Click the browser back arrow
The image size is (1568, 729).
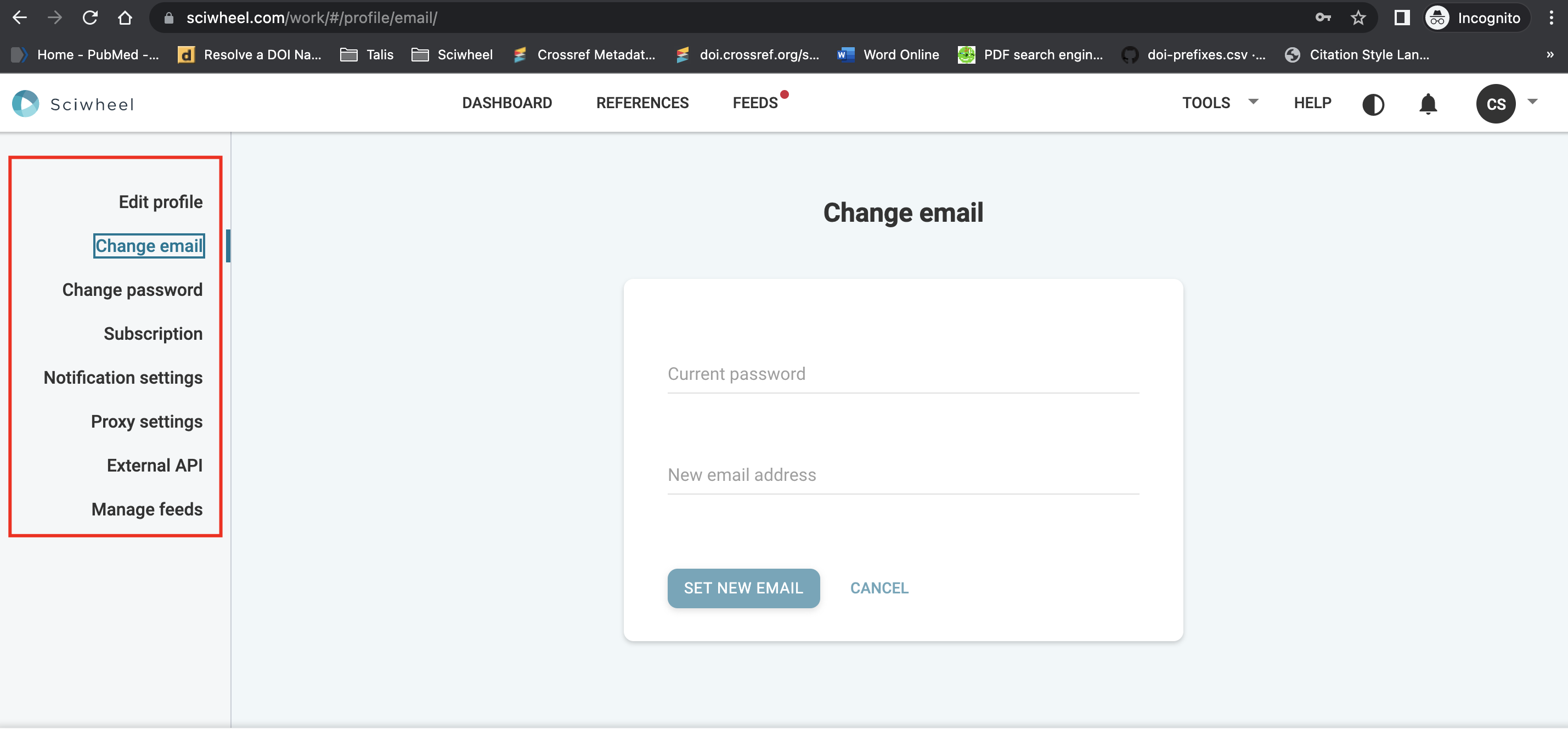click(x=20, y=18)
